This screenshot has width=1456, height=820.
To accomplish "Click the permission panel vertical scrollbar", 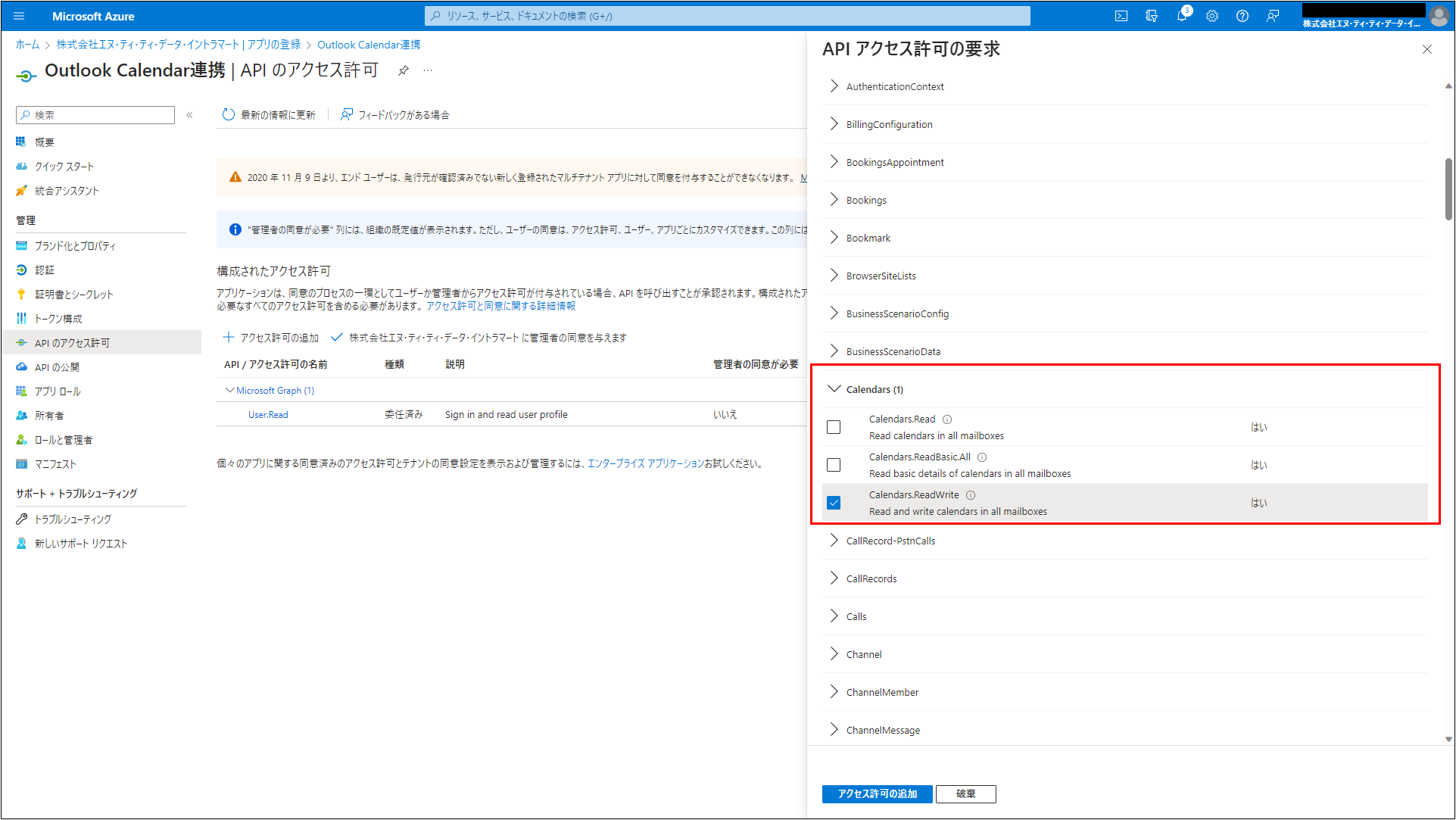I will (1448, 189).
